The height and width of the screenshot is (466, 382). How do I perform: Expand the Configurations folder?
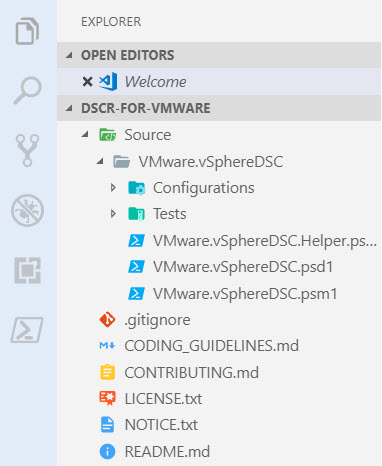click(x=113, y=188)
